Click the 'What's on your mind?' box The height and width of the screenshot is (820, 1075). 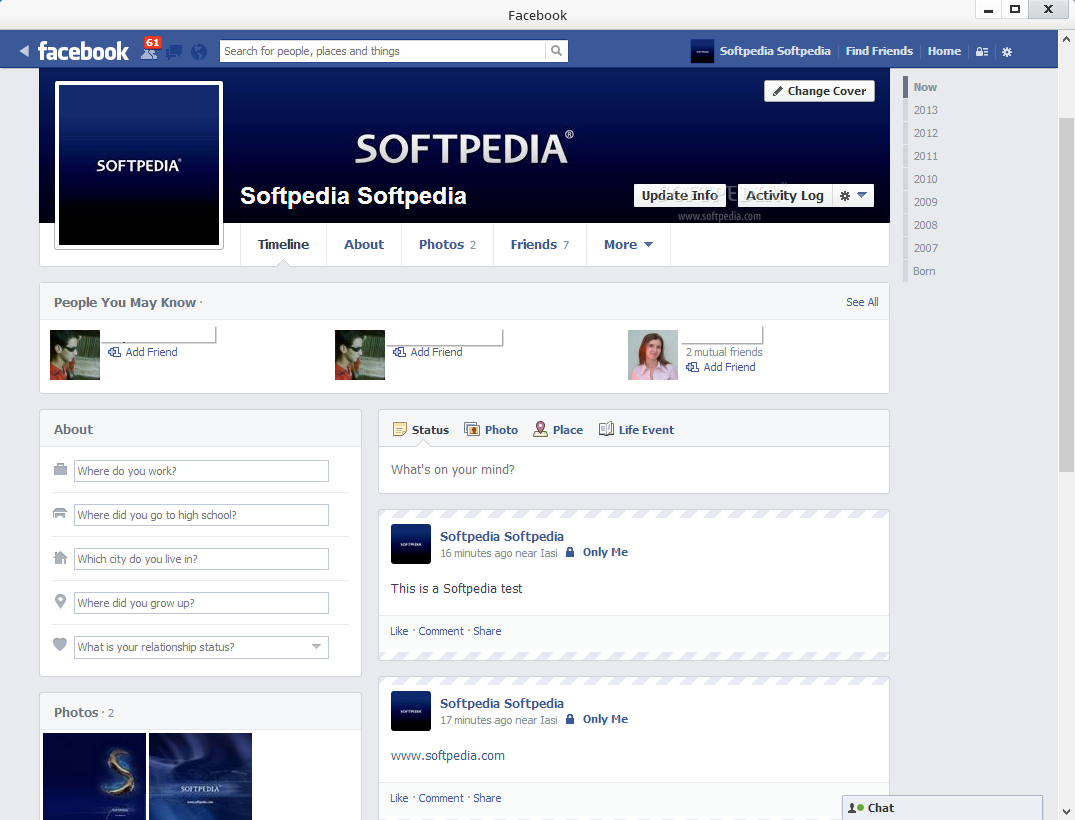tap(633, 470)
